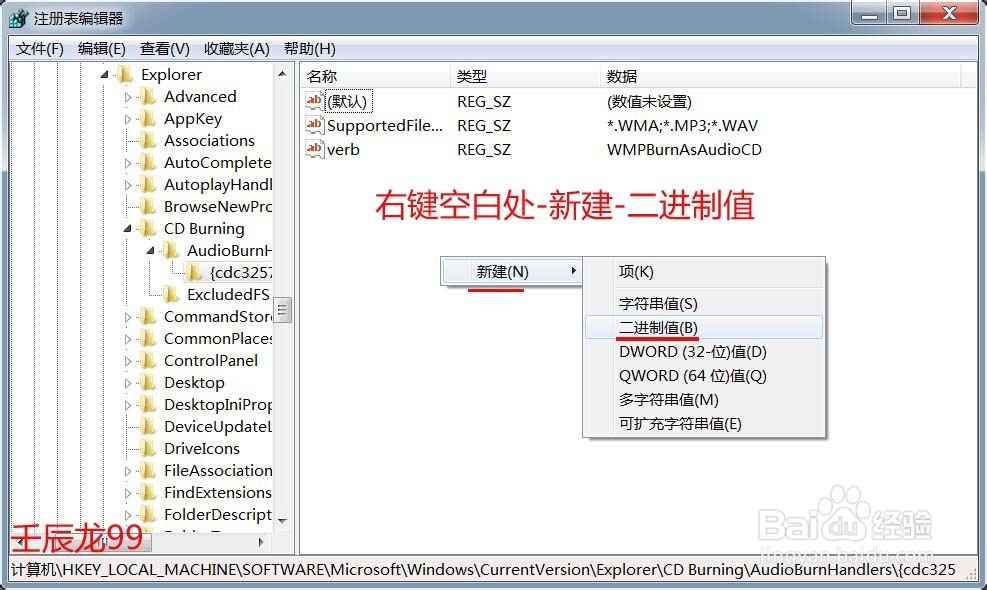The image size is (987, 590).
Task: Click the ControlPanel folder icon
Action: click(148, 361)
